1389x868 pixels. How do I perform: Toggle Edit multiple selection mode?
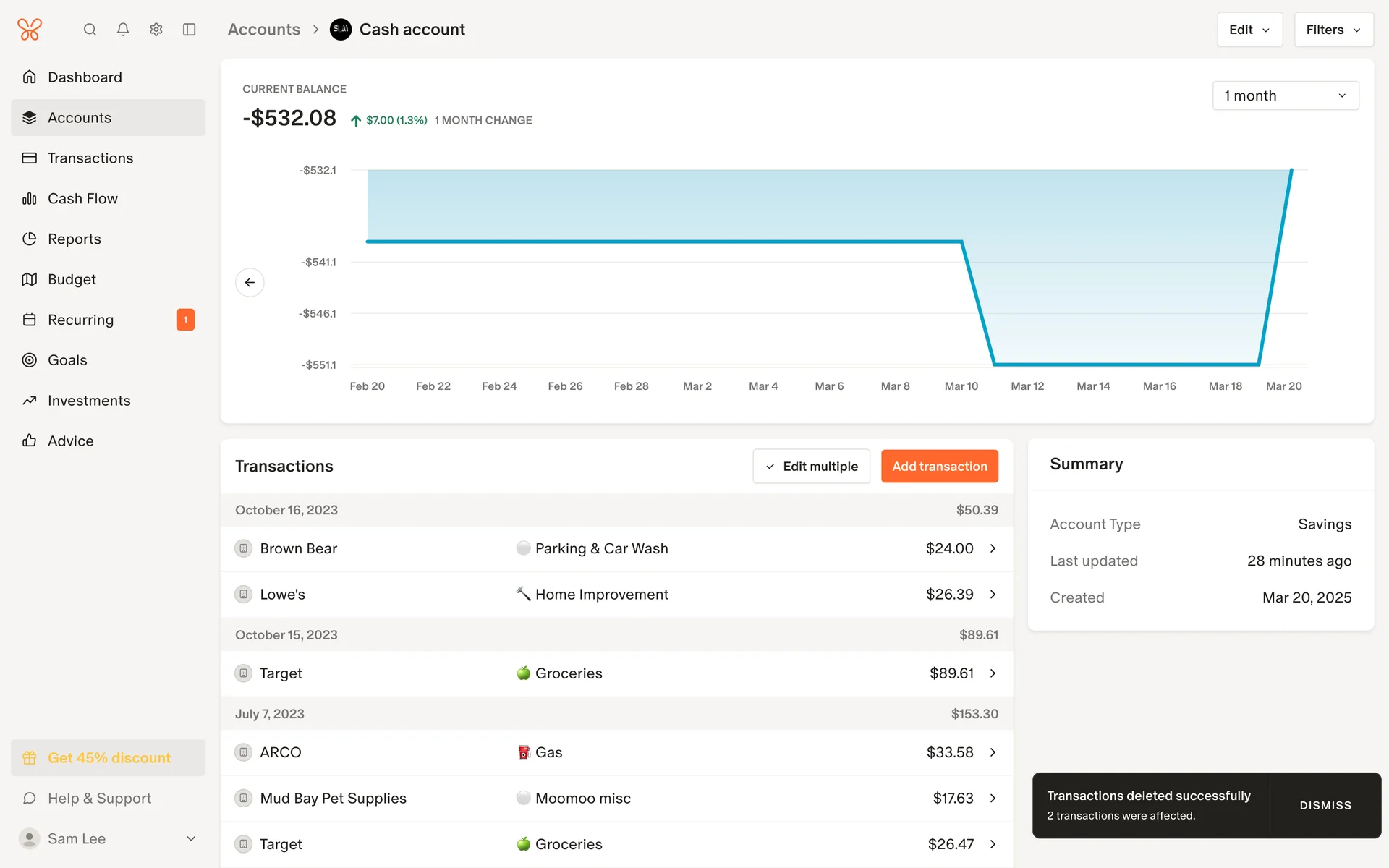click(x=811, y=467)
